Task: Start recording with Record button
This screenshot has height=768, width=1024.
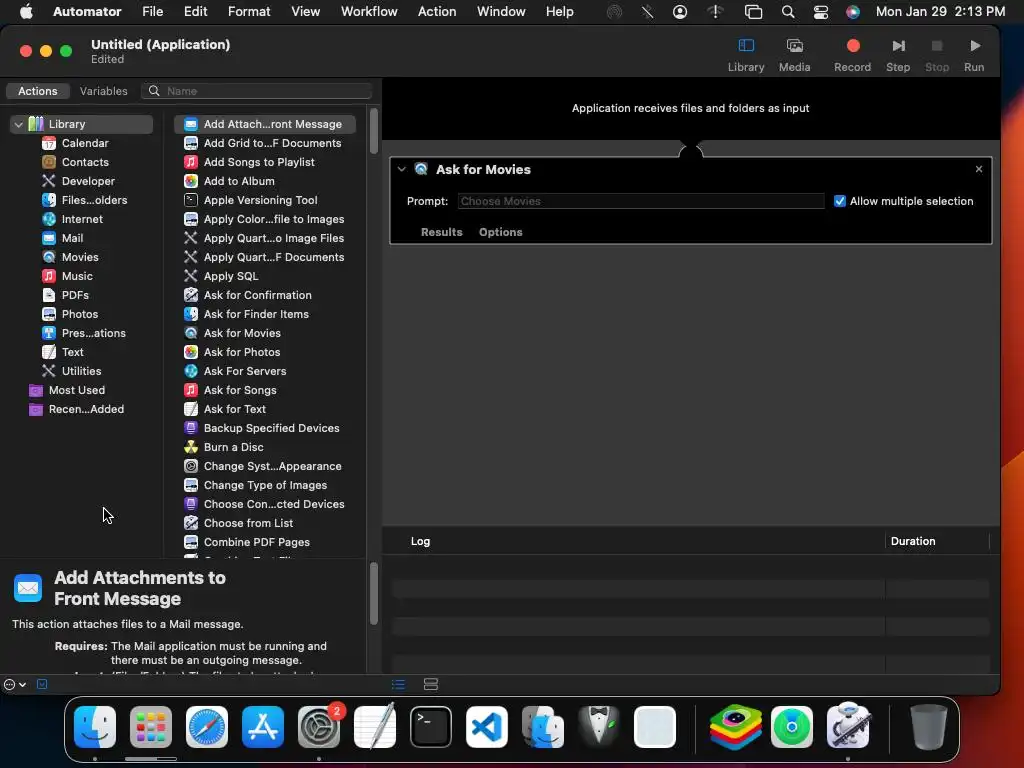Action: pyautogui.click(x=852, y=55)
